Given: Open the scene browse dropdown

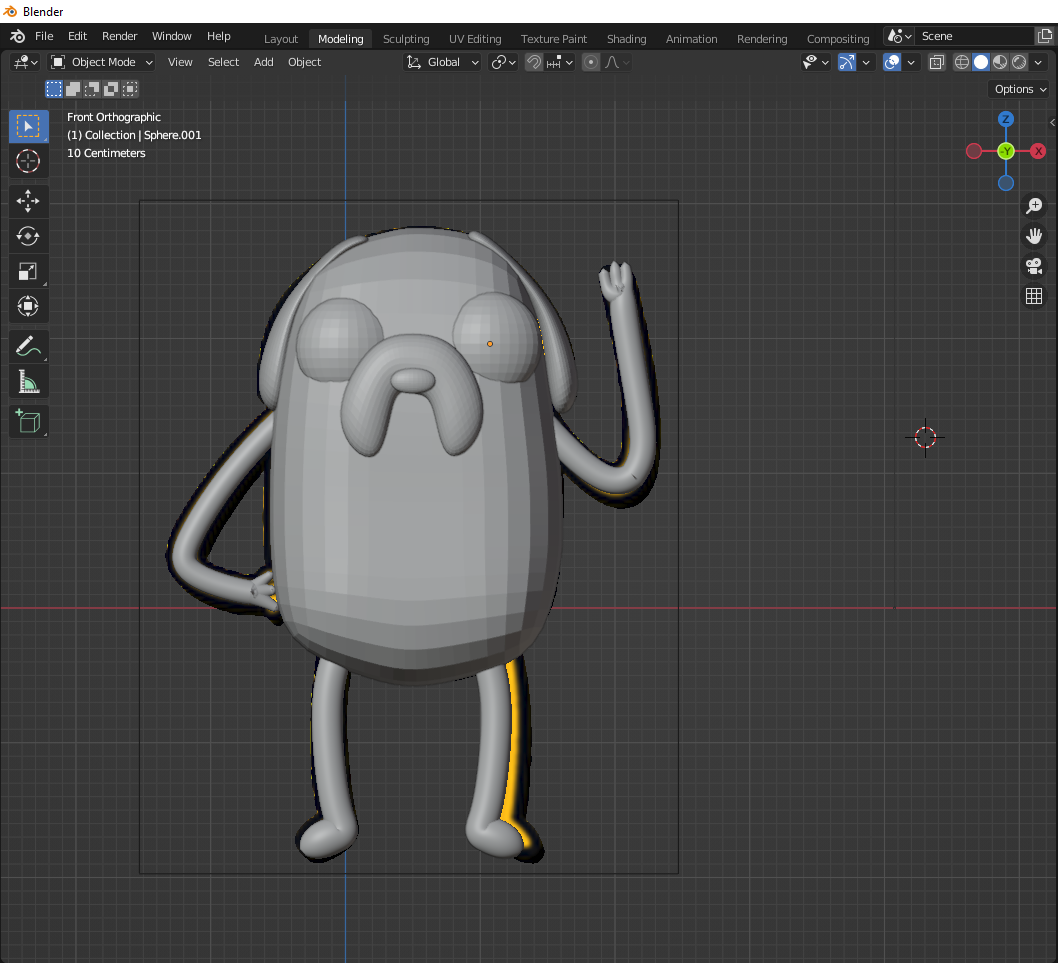Looking at the screenshot, I should coord(899,36).
